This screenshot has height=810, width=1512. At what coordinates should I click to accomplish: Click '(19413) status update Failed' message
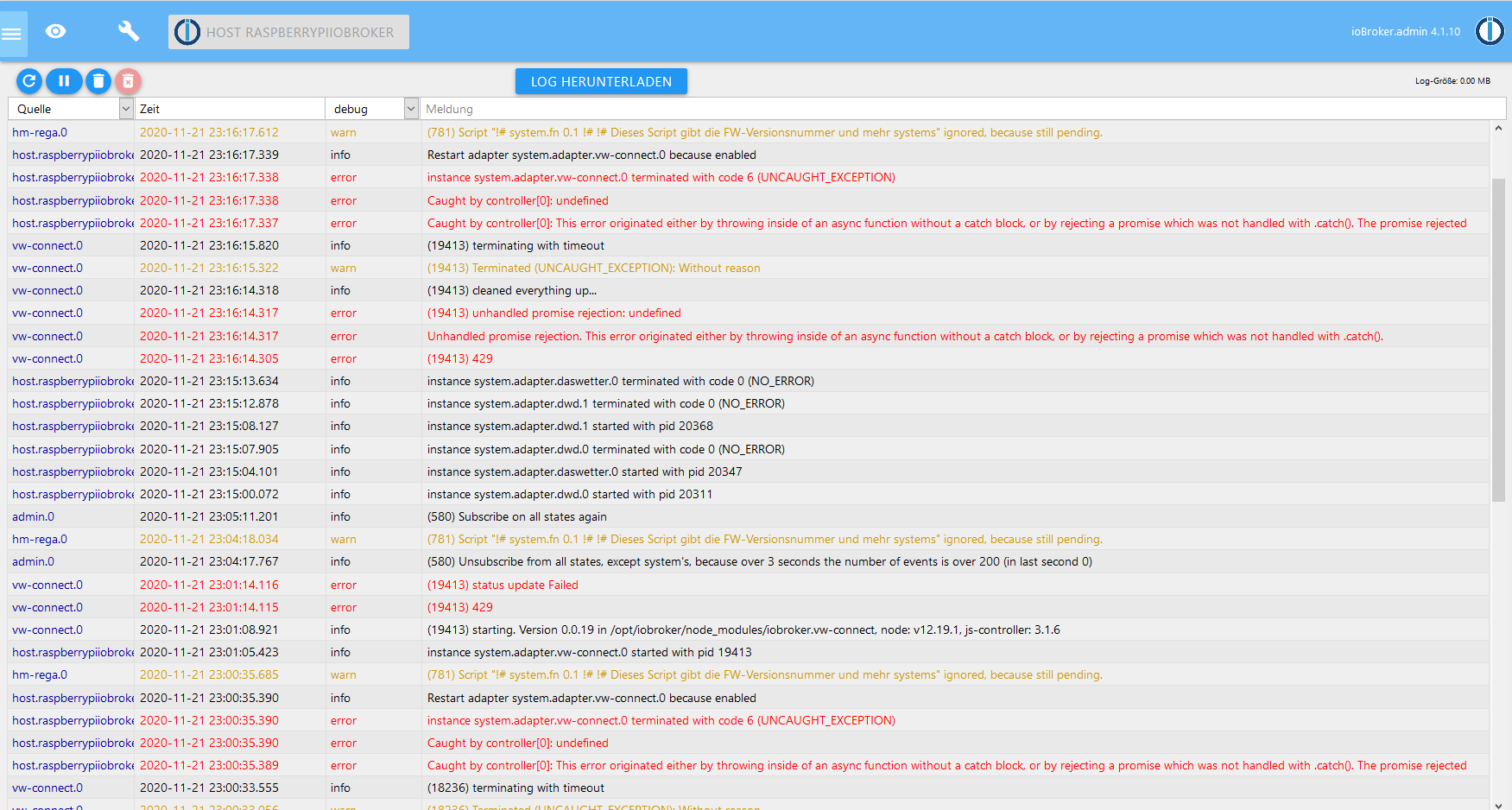click(x=503, y=585)
